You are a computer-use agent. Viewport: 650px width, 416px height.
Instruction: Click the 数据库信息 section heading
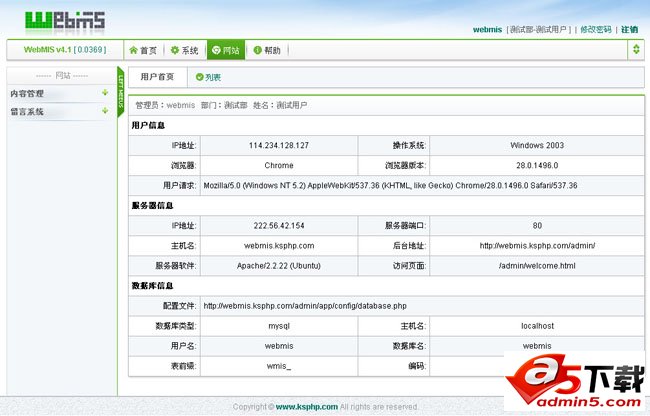coord(152,286)
